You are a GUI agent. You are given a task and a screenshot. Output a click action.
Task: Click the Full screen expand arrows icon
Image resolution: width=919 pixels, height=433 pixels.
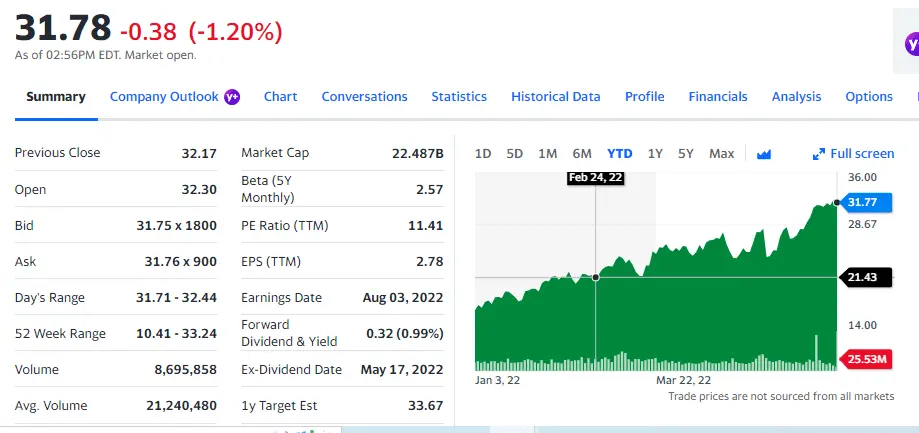pyautogui.click(x=821, y=154)
